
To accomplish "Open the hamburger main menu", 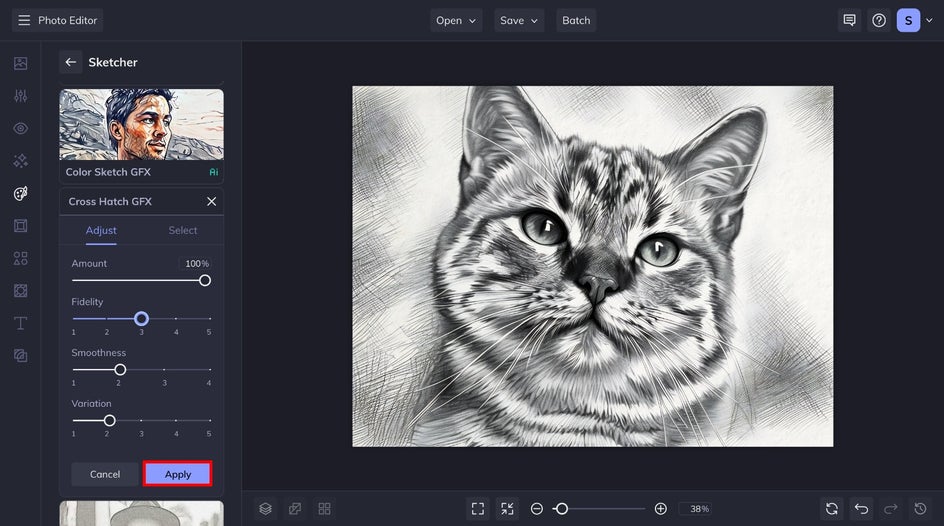I will click(24, 20).
